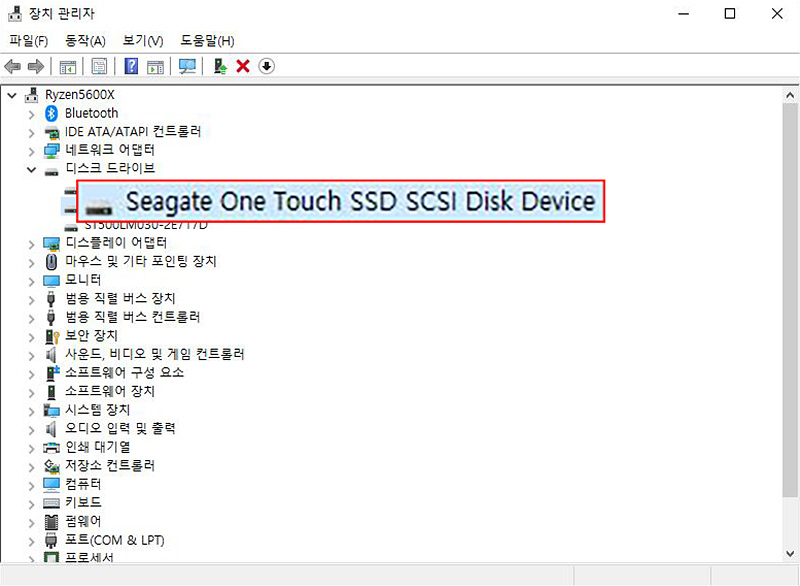This screenshot has width=800, height=586.
Task: Click the Bluetooth category icon
Action: (51, 113)
